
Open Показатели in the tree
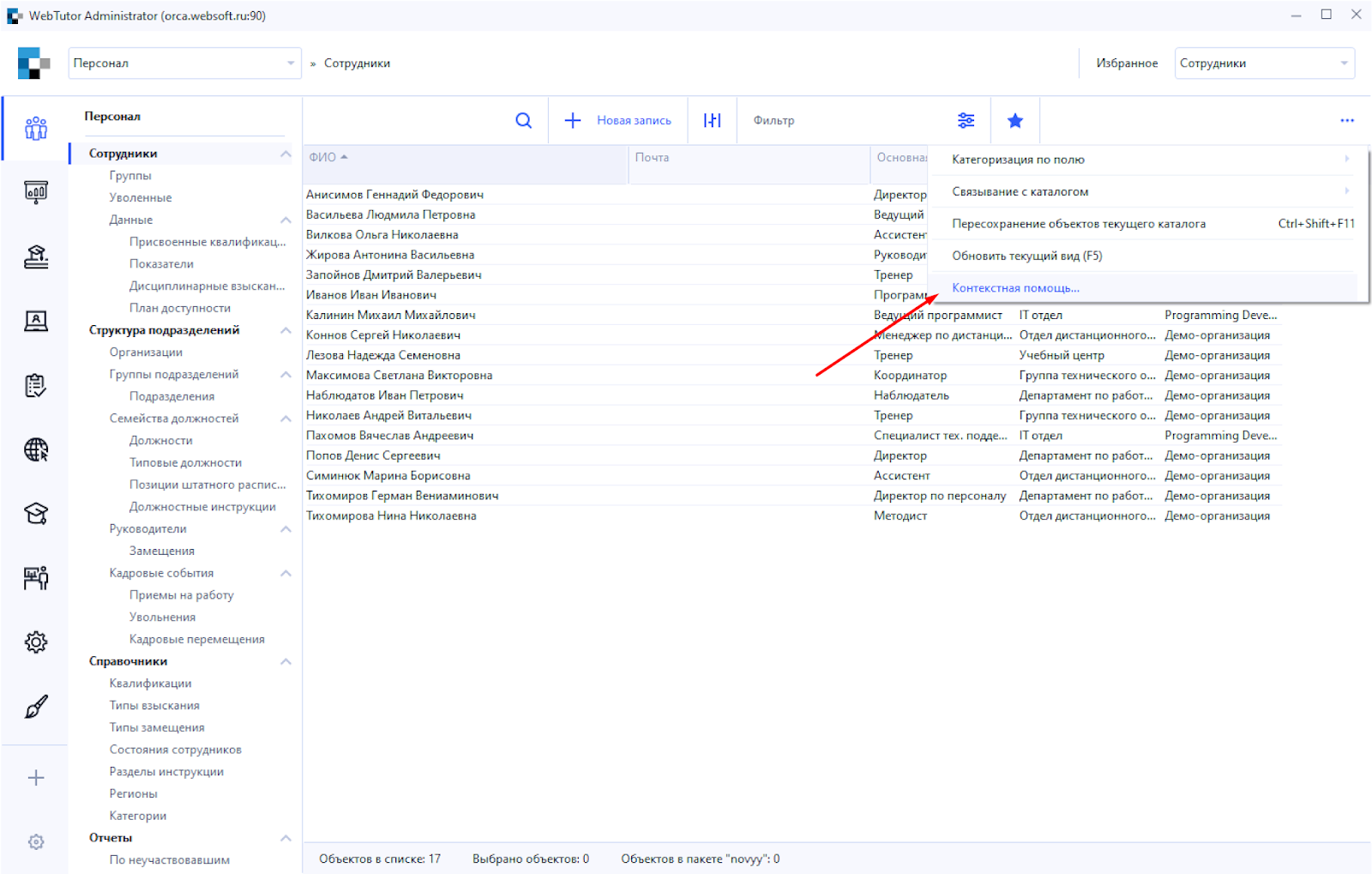point(161,264)
